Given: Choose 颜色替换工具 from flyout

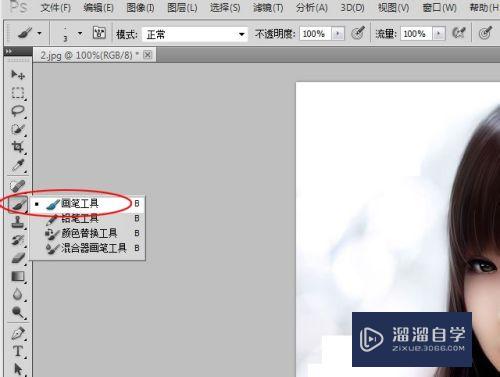Looking at the screenshot, I should [88, 233].
